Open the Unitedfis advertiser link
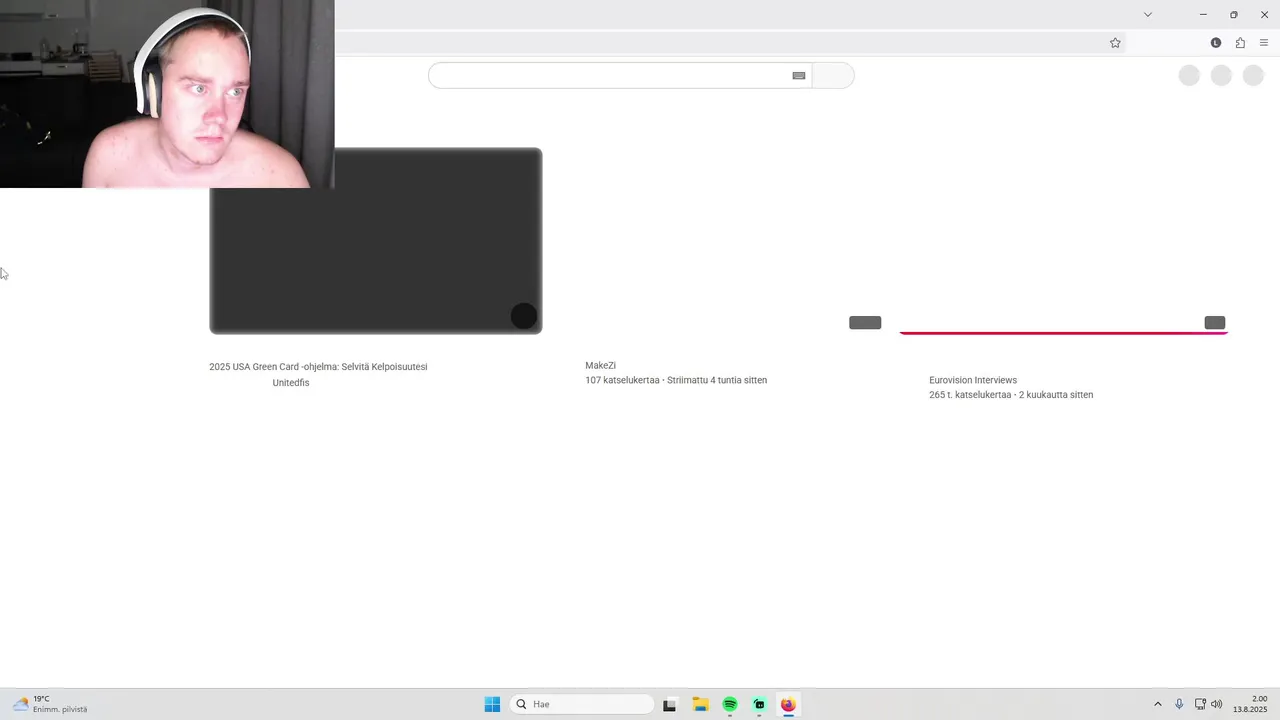The image size is (1280, 720). [291, 383]
